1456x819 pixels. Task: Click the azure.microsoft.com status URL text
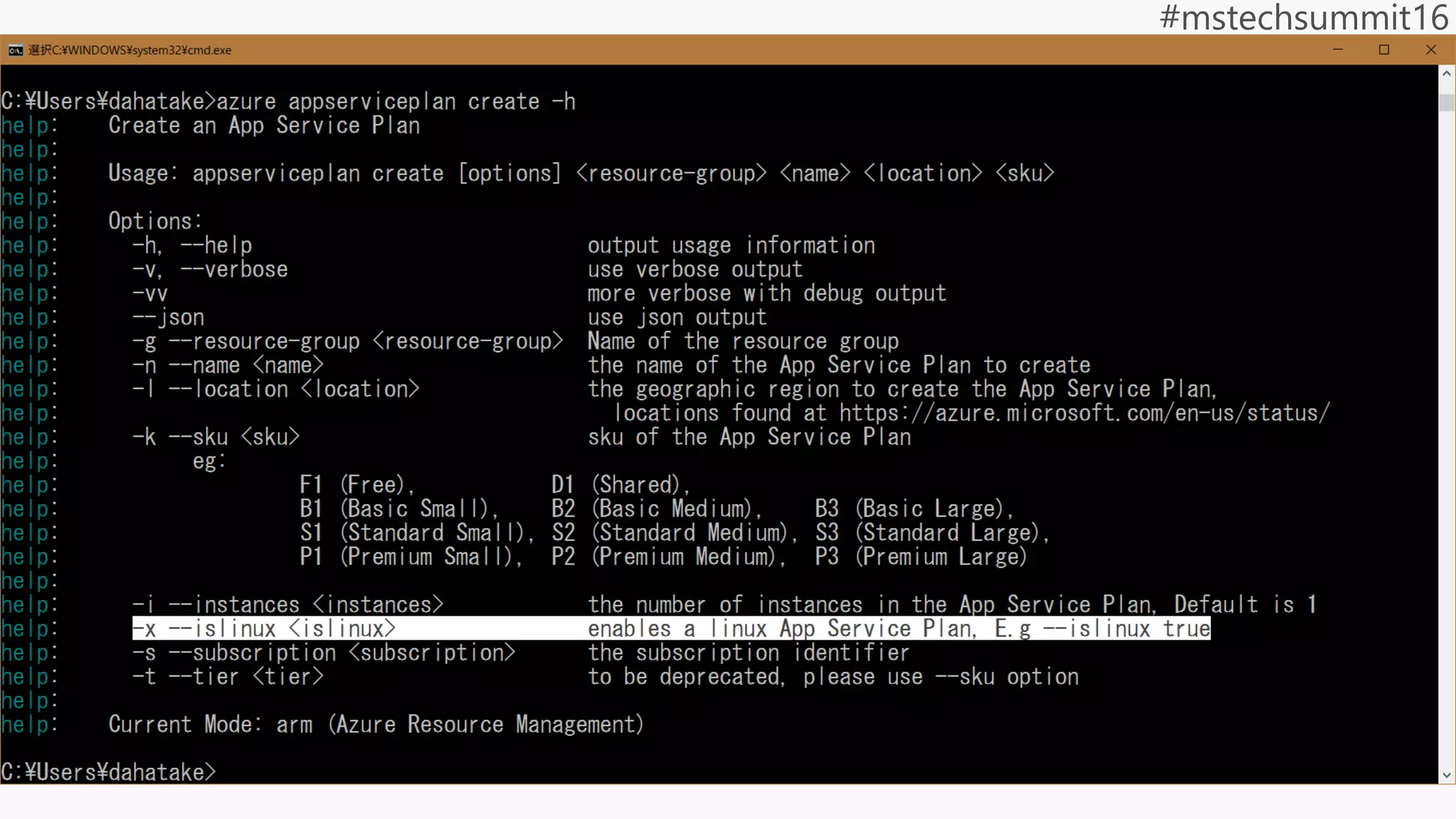pyautogui.click(x=1083, y=413)
